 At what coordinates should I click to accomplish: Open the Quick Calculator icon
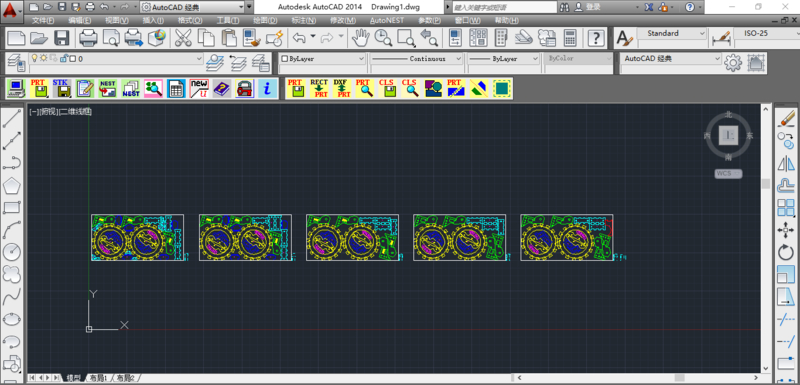pos(570,38)
